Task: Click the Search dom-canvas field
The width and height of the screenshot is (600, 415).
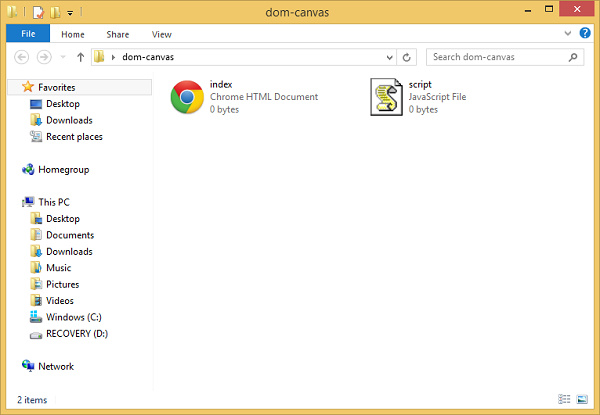Action: (505, 57)
